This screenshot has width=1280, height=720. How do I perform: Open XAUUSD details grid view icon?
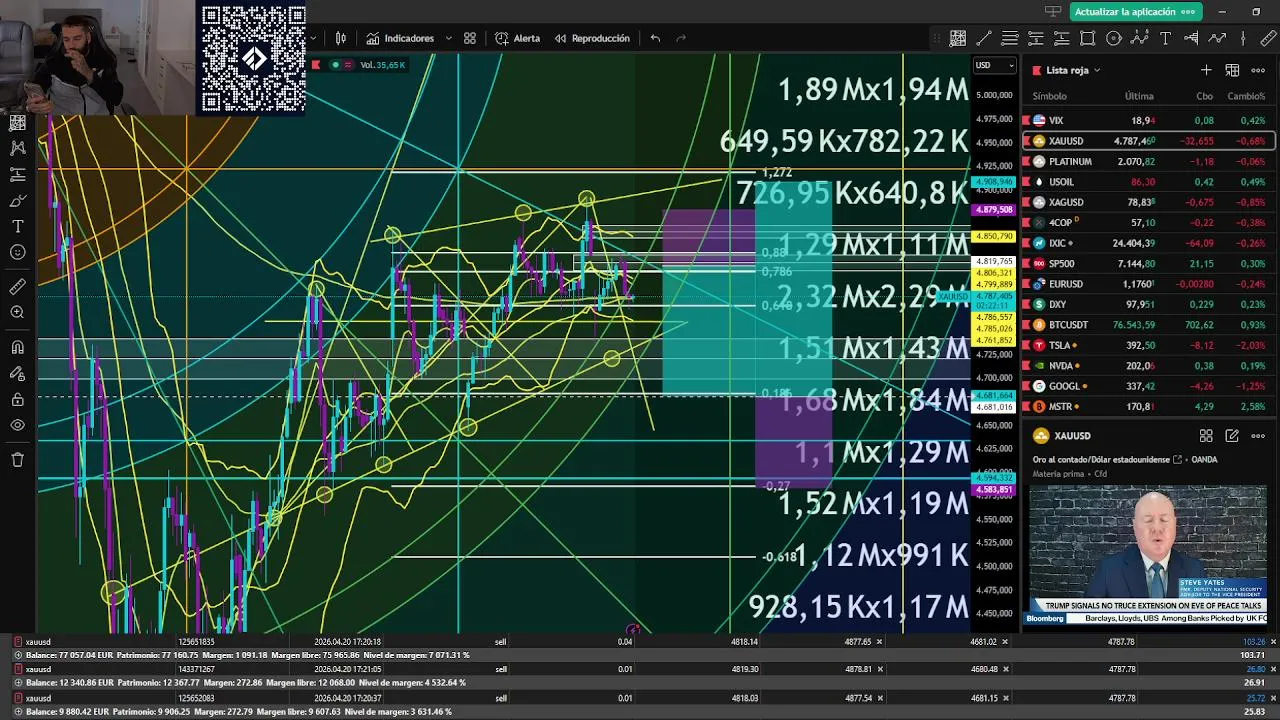tap(1206, 436)
